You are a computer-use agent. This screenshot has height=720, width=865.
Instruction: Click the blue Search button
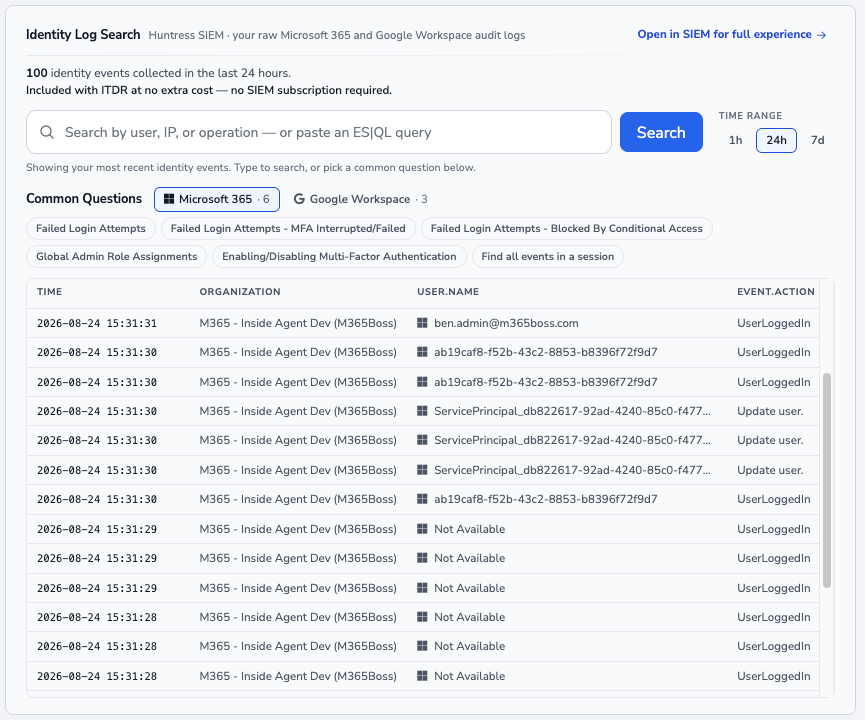coord(661,132)
